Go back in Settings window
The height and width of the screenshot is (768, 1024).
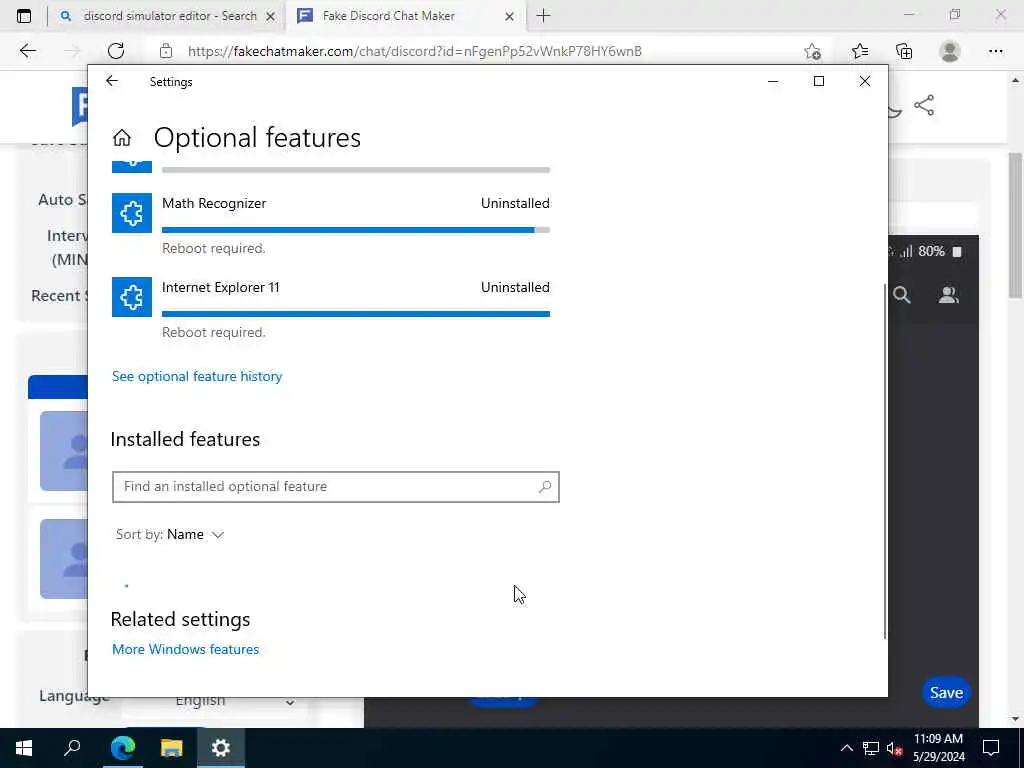pos(112,81)
